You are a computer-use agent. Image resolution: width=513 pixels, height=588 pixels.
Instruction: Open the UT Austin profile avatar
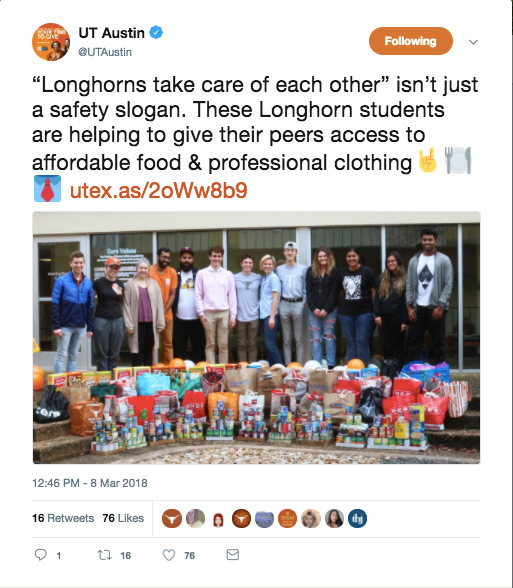(51, 42)
